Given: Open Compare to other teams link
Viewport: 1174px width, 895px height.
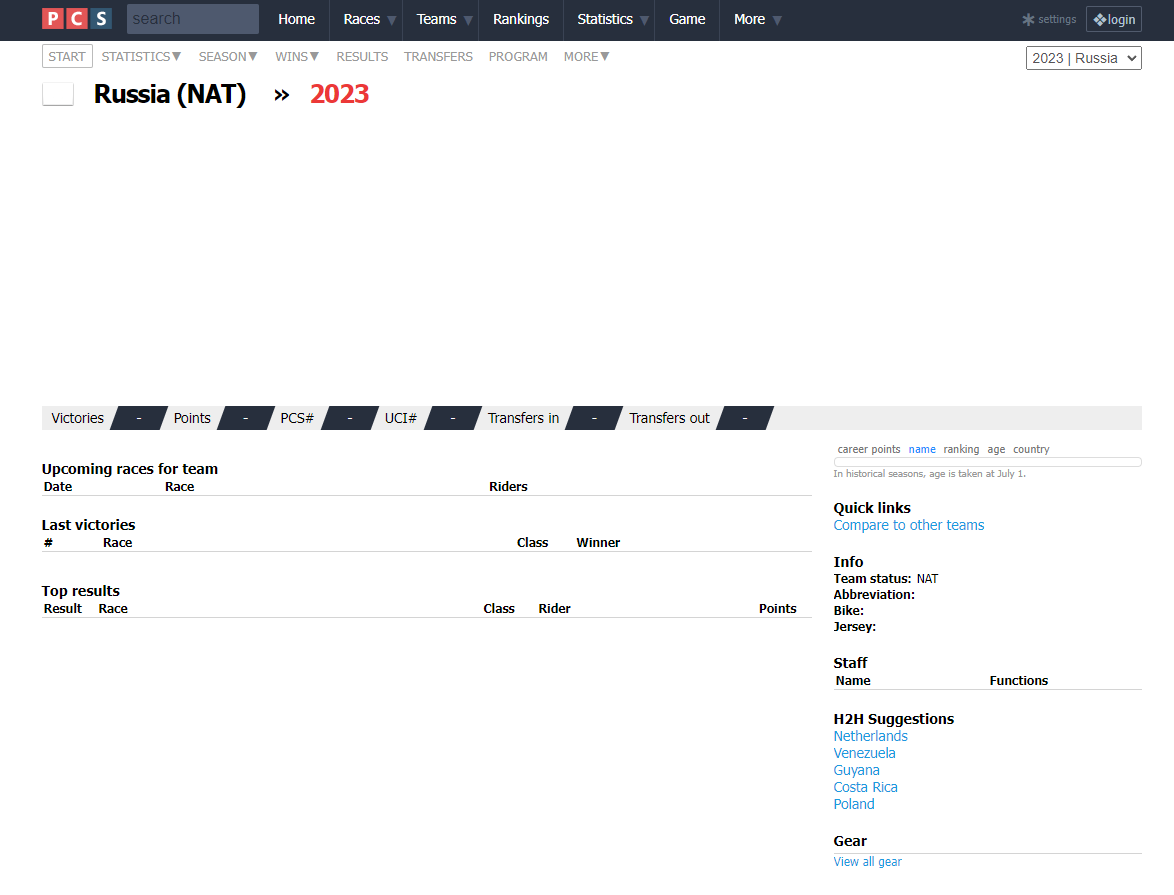Looking at the screenshot, I should click(x=909, y=525).
